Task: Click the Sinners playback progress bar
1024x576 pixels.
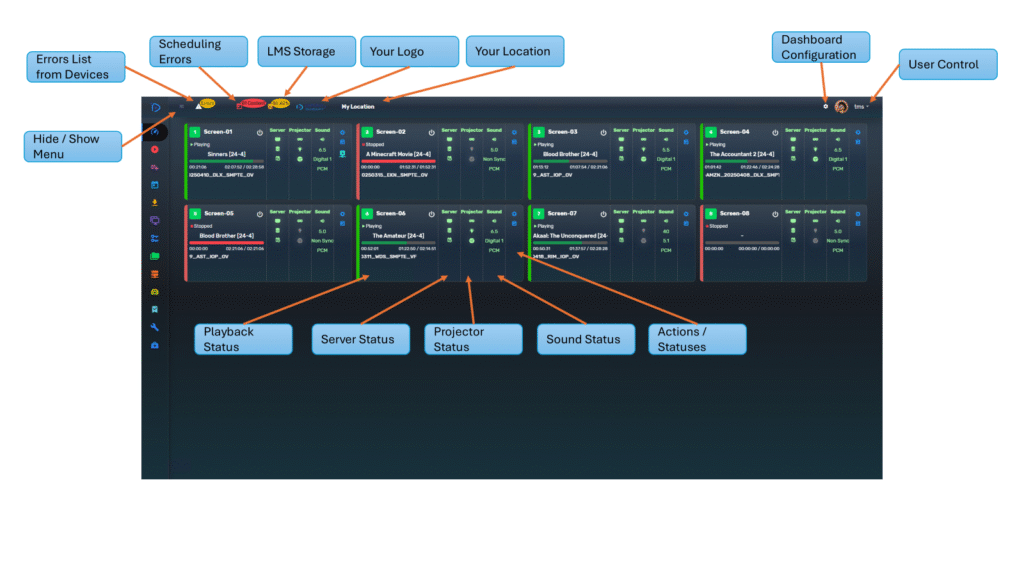Action: 226,161
